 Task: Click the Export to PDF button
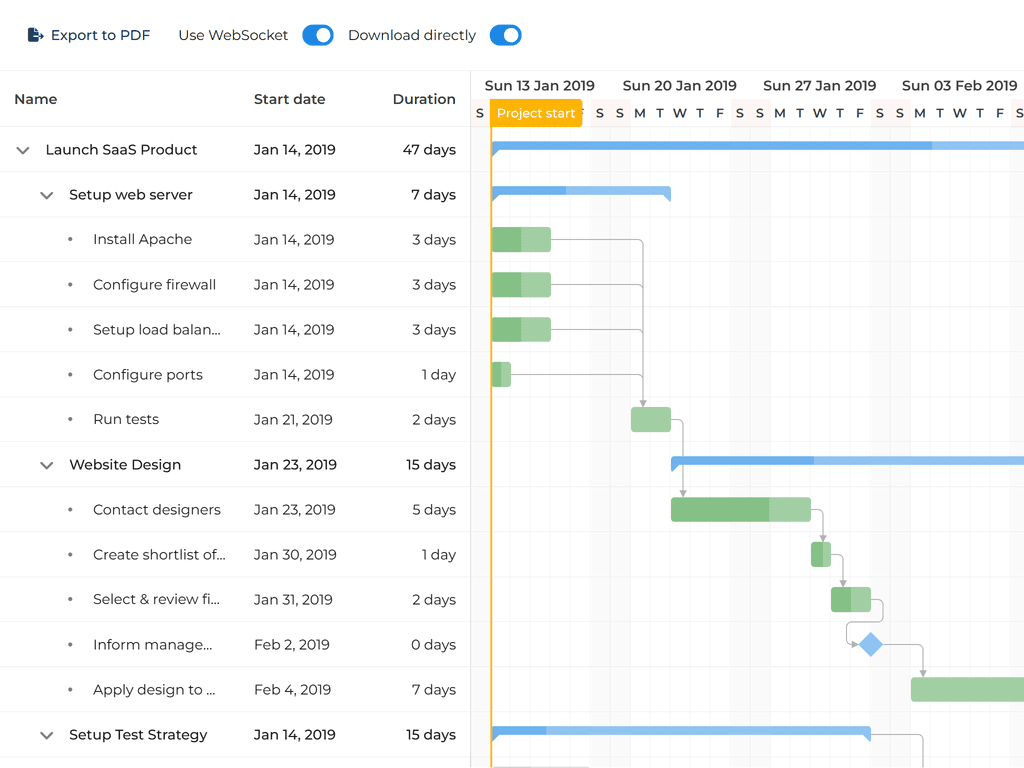tap(89, 35)
